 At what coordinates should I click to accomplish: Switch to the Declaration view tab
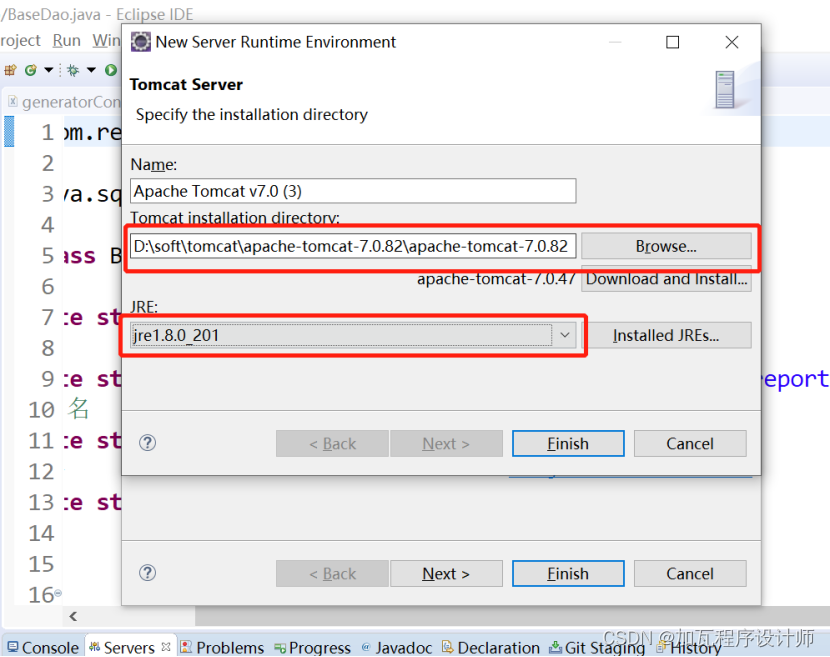point(491,647)
